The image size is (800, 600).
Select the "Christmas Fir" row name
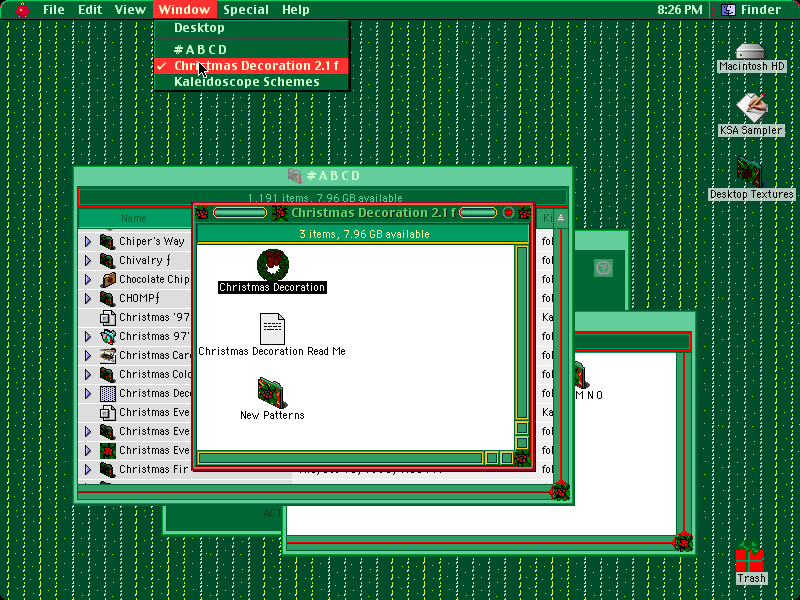point(154,469)
